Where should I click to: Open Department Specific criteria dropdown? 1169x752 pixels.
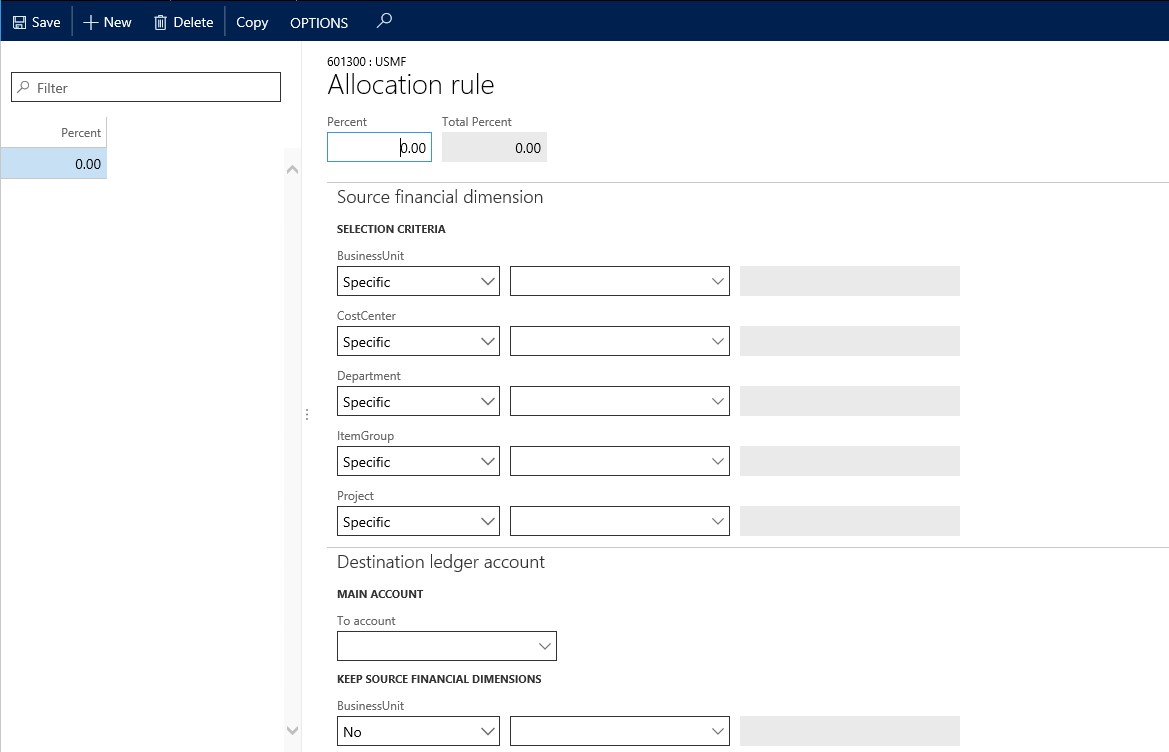[488, 402]
